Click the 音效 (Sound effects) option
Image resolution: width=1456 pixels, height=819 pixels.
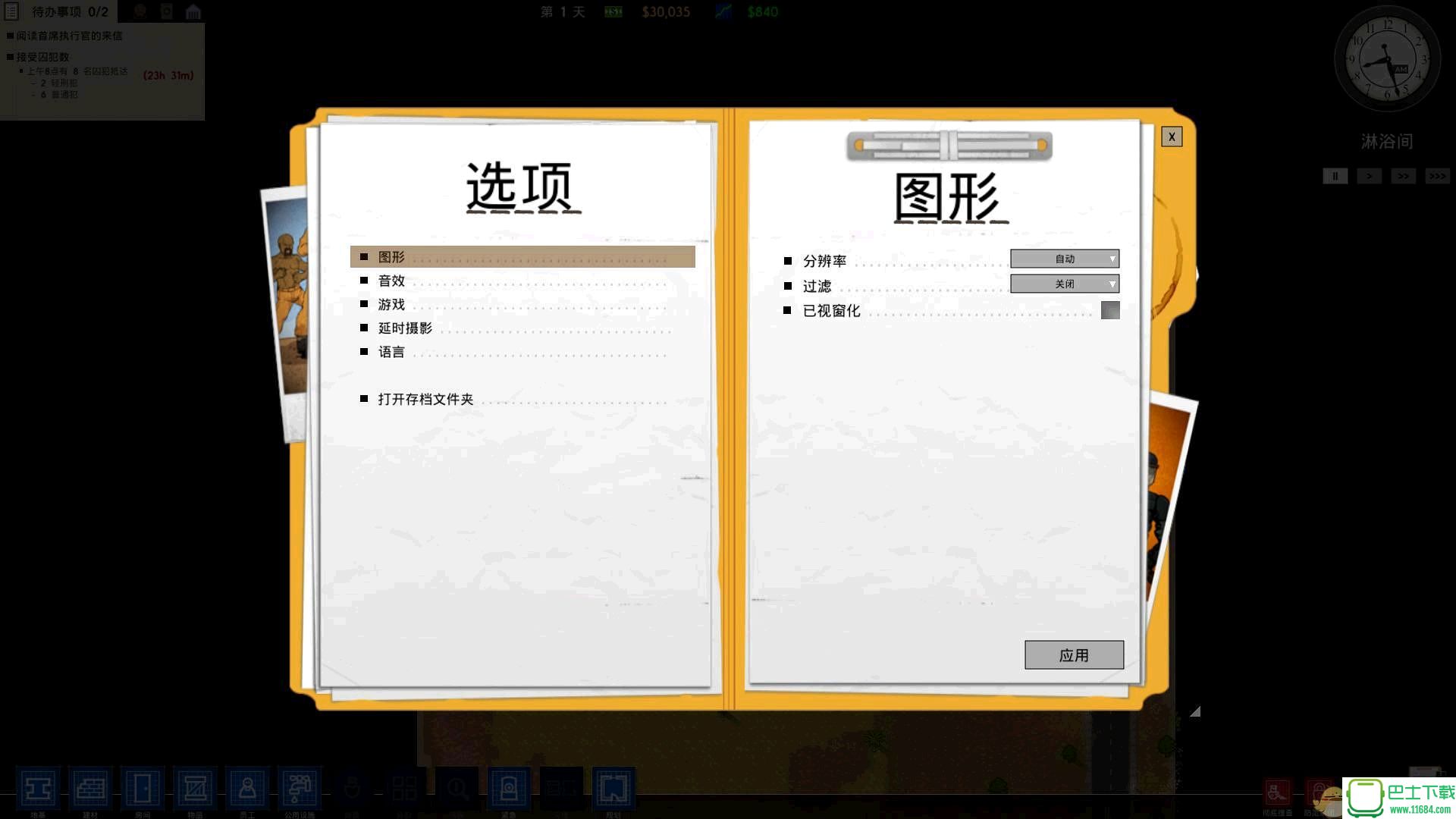point(392,280)
